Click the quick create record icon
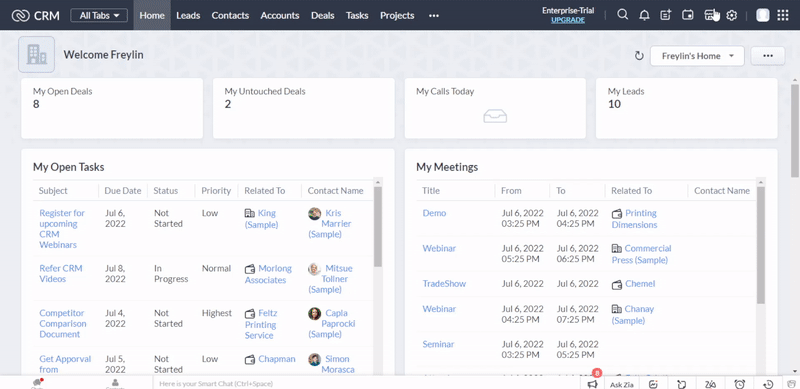800x389 pixels. (666, 15)
